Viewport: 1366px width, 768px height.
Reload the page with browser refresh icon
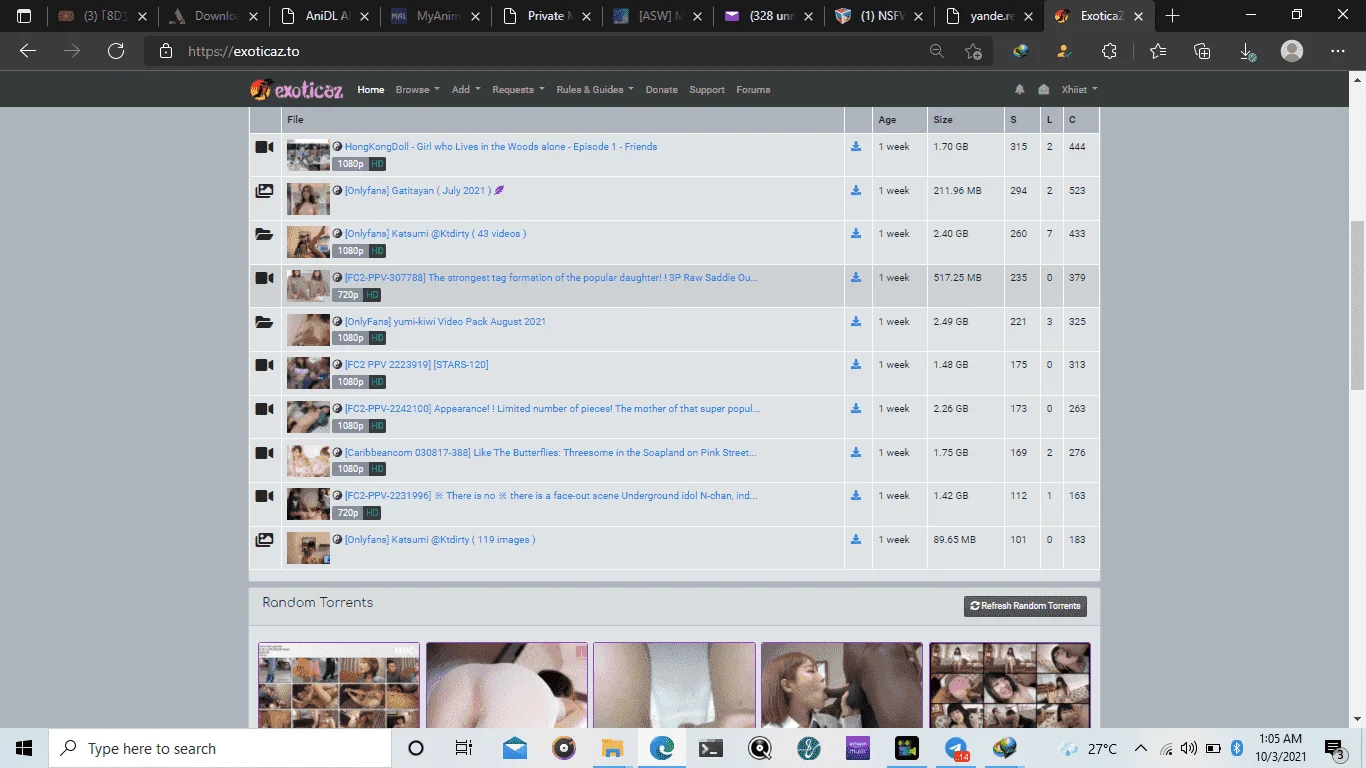[116, 51]
